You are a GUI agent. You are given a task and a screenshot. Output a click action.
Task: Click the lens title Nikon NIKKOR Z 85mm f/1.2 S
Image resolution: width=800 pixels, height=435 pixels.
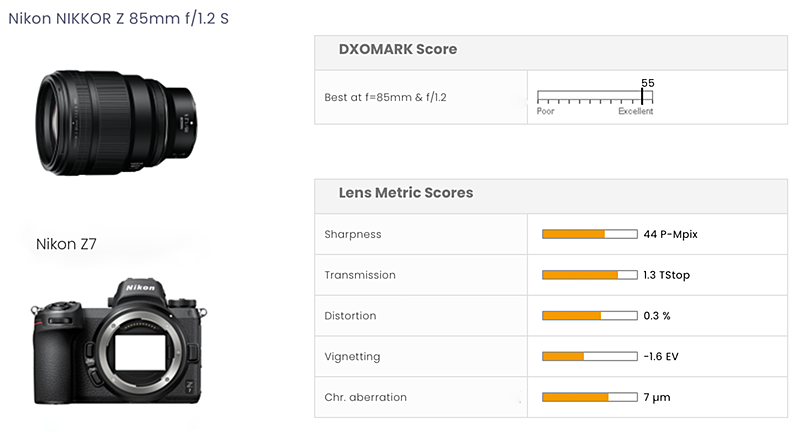tap(118, 19)
